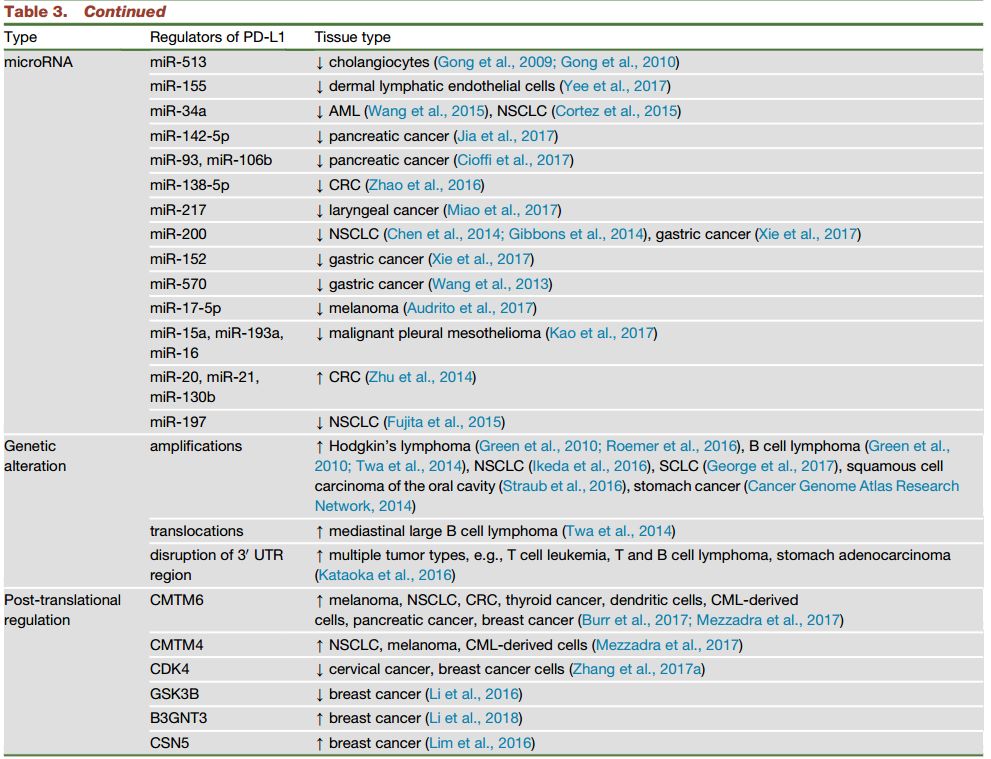This screenshot has height=759, width=991.
Task: Click the Zhang et al., 2017a citation
Action: click(x=636, y=669)
